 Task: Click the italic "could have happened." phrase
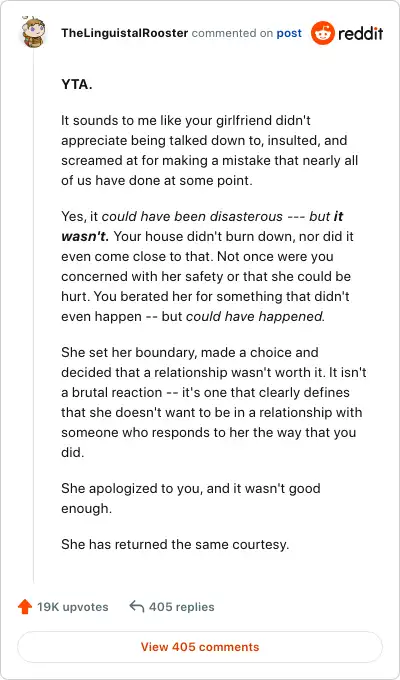(255, 317)
